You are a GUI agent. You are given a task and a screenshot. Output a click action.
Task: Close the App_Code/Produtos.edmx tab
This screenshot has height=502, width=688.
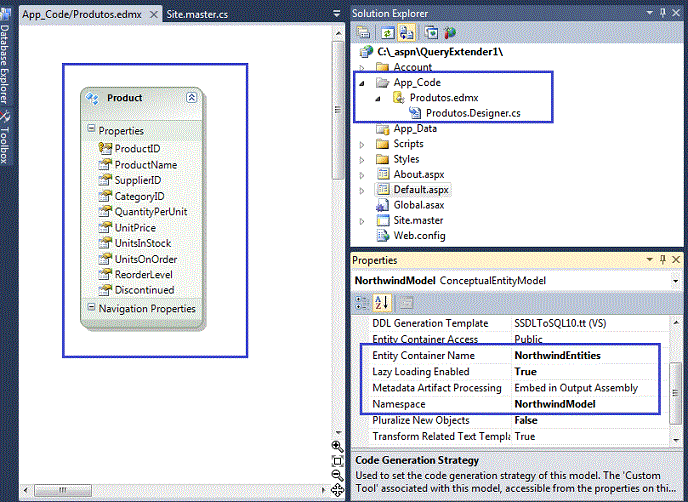click(x=154, y=14)
